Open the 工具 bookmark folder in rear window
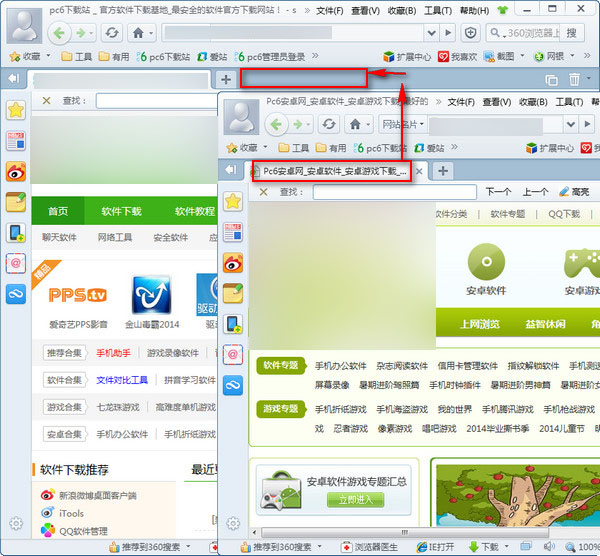600x556 pixels. pyautogui.click(x=77, y=57)
